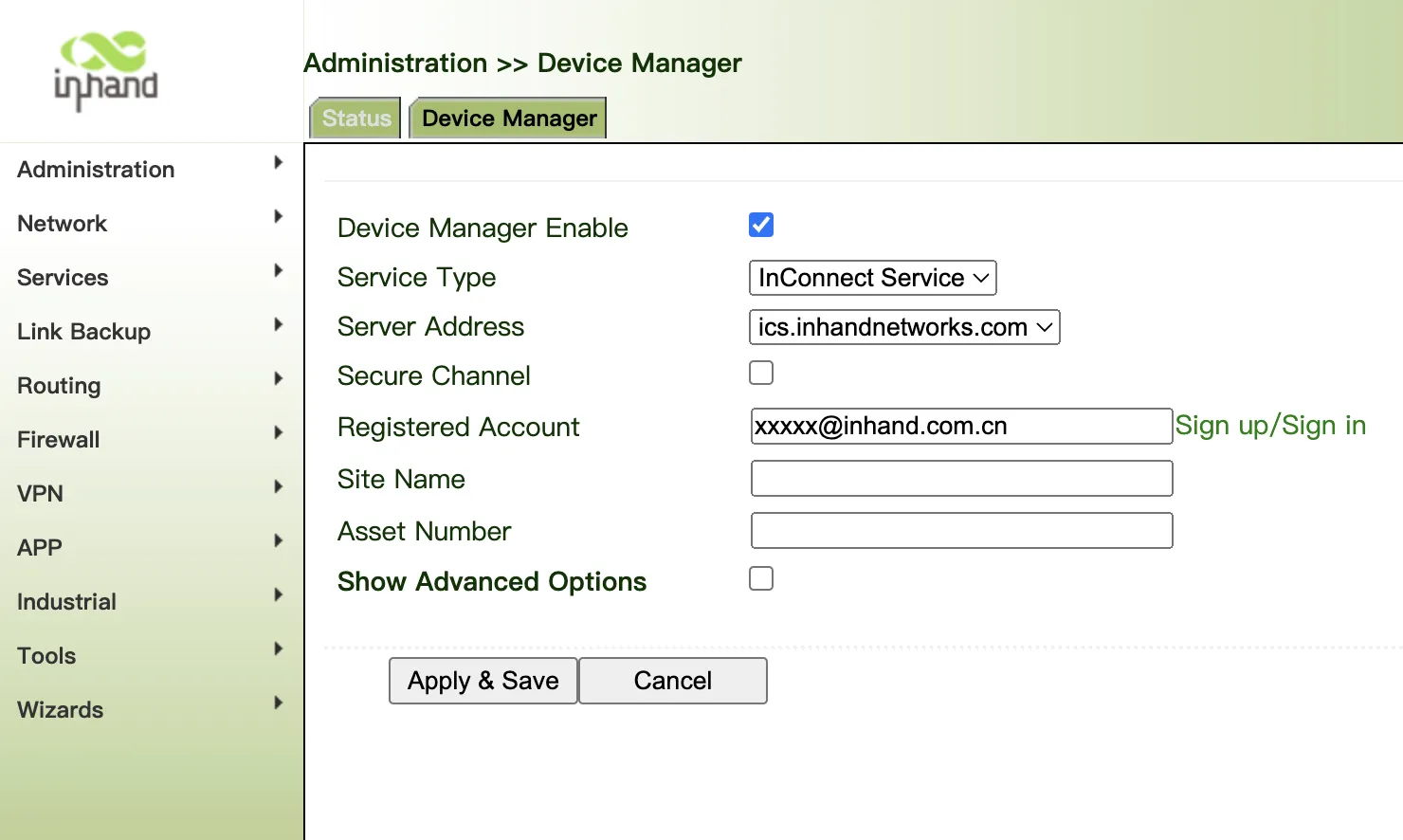Click the Secure Channel label
Image resolution: width=1403 pixels, height=840 pixels.
click(434, 375)
